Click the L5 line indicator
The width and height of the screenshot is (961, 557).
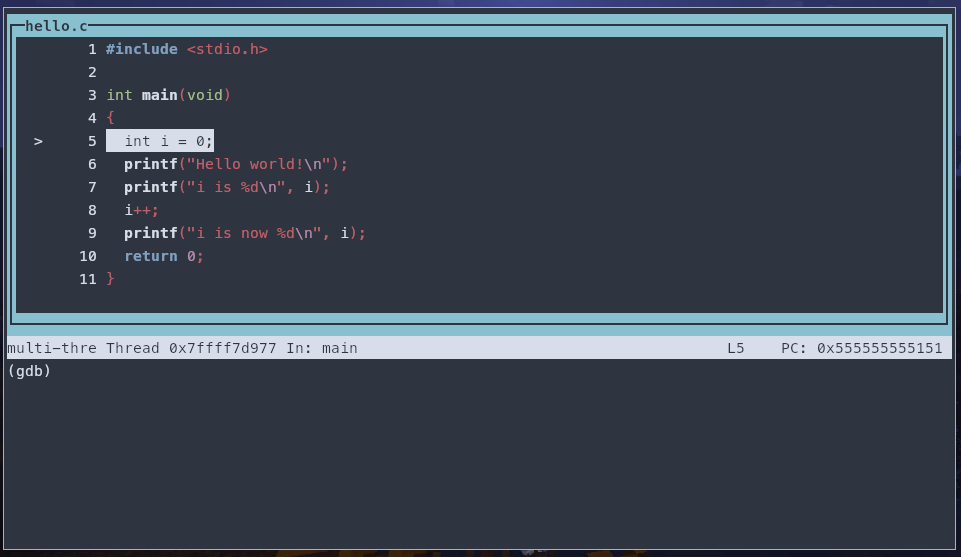735,348
